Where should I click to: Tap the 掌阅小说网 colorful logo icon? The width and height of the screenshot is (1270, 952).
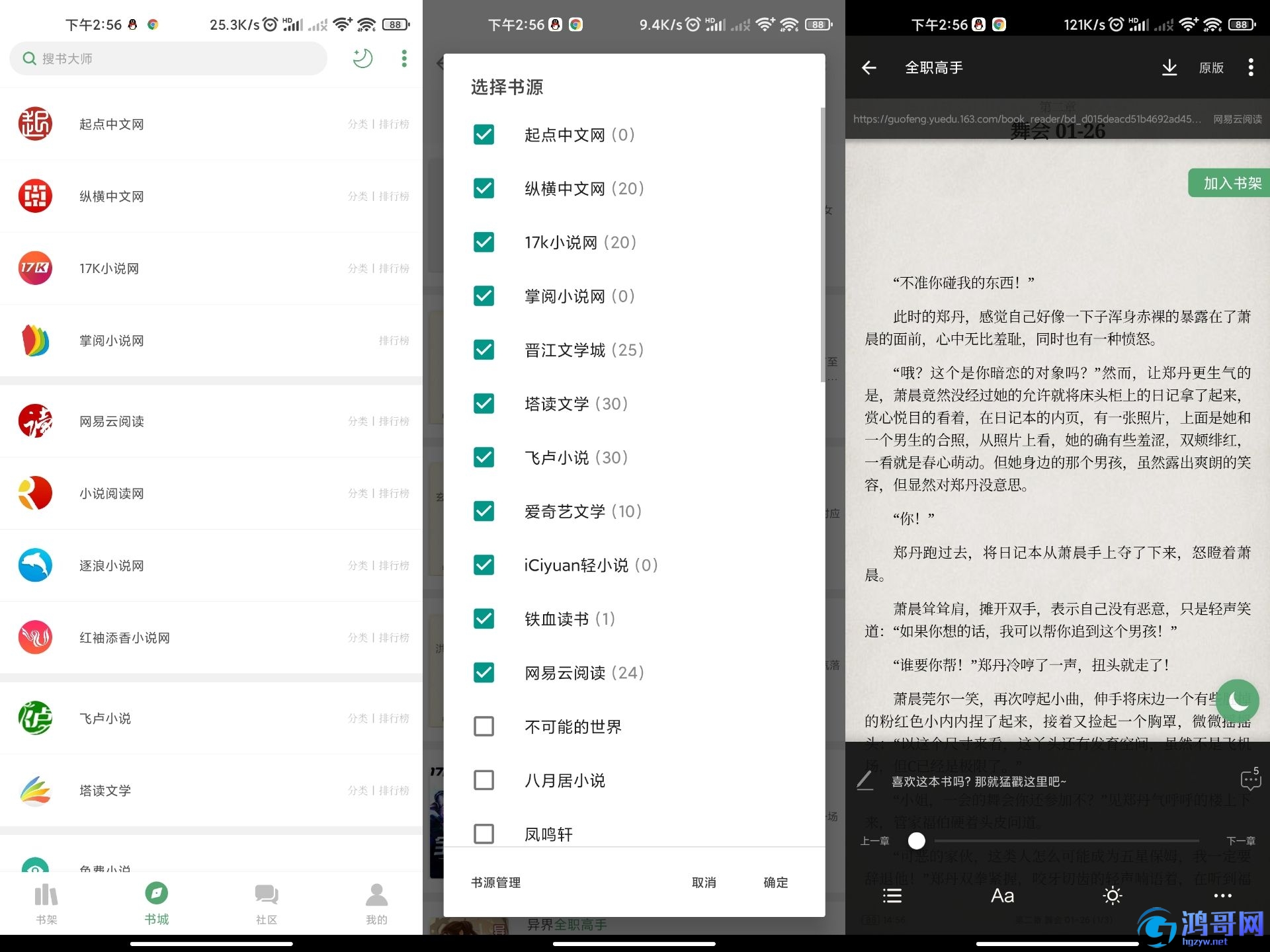(35, 340)
